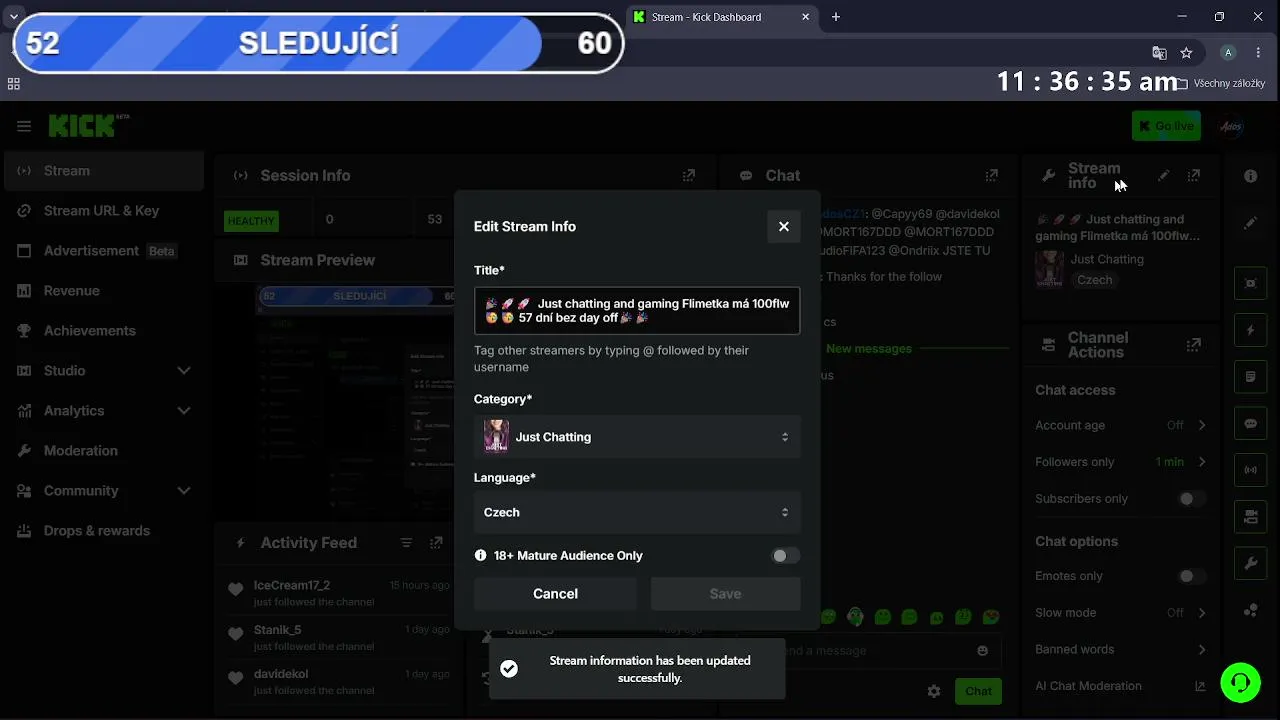Switch to the Stream - Kick Dashboard tab
This screenshot has height=720, width=1280.
[720, 17]
